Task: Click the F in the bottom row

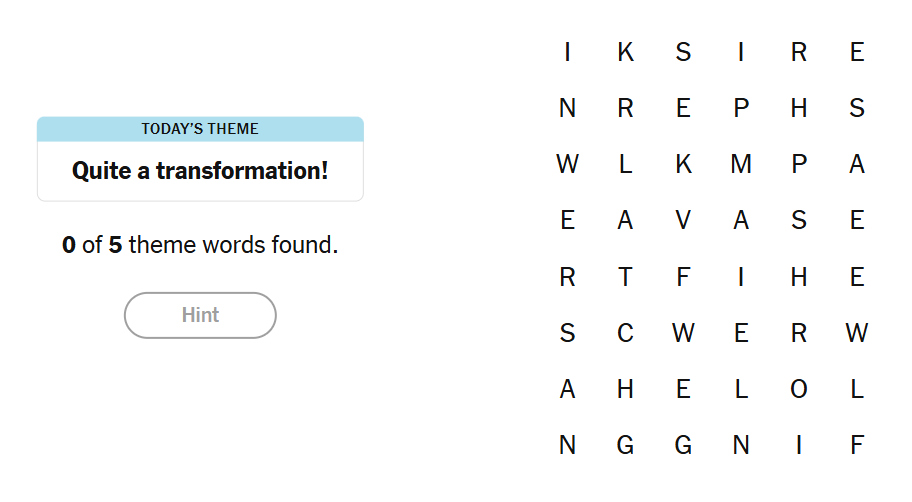Action: 857,445
